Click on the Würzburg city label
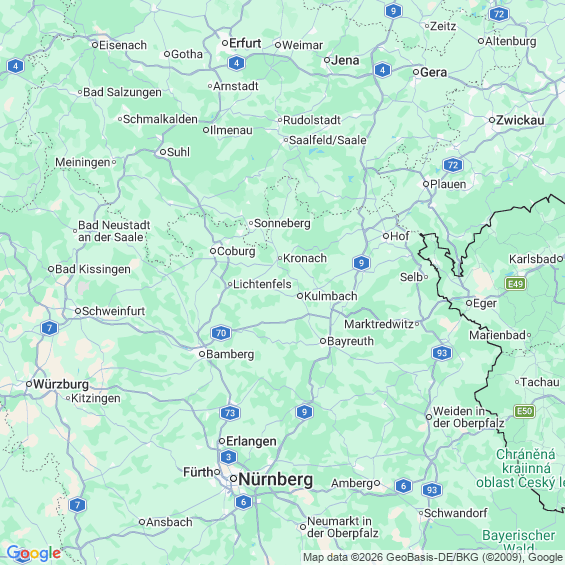Screen dimensions: 565x565 click(61, 384)
